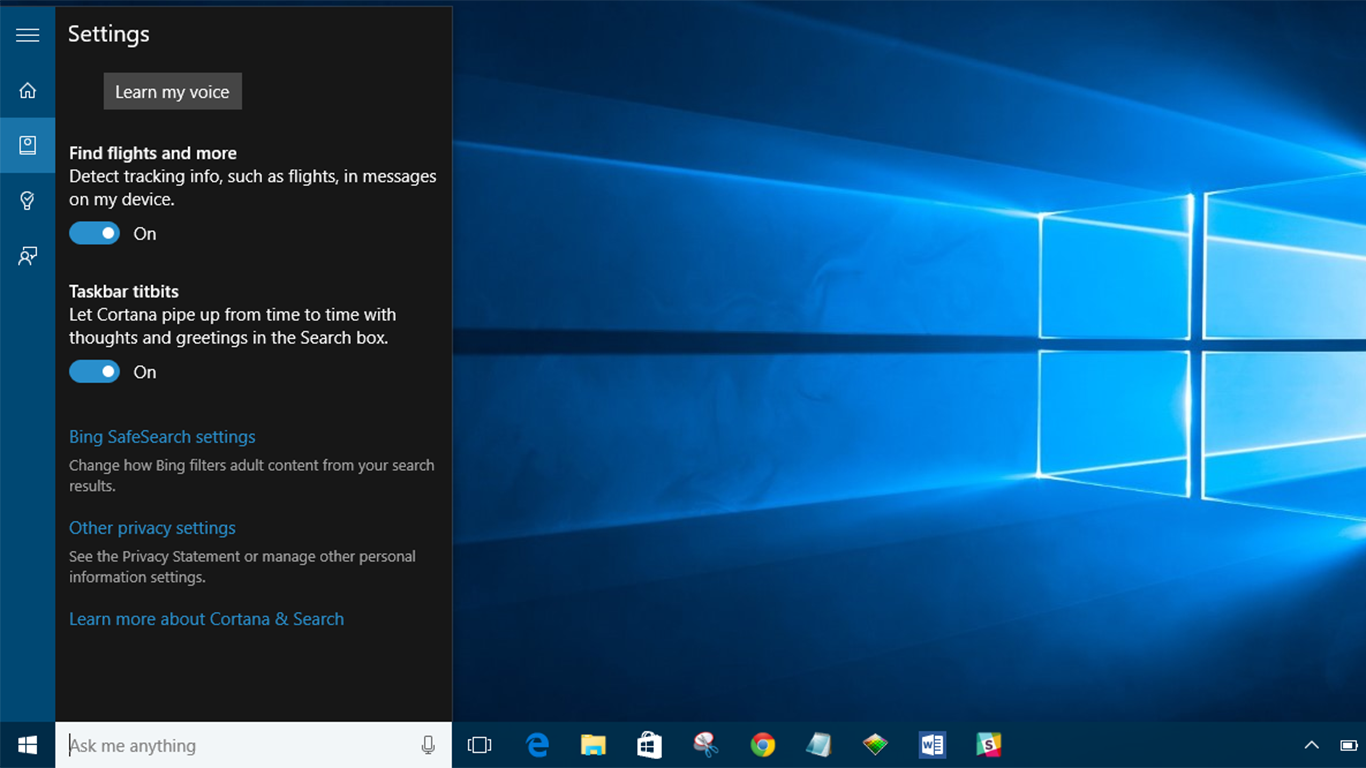Open Microsoft Word from taskbar

(x=932, y=745)
